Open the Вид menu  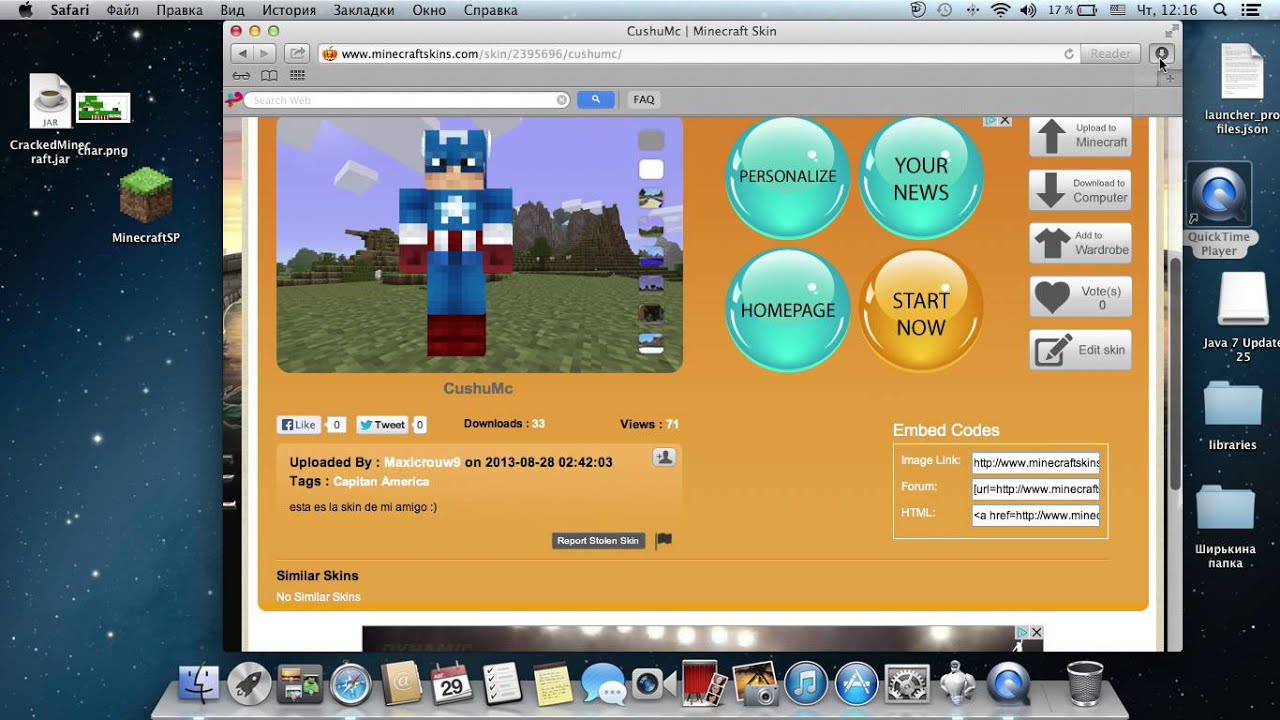click(232, 10)
